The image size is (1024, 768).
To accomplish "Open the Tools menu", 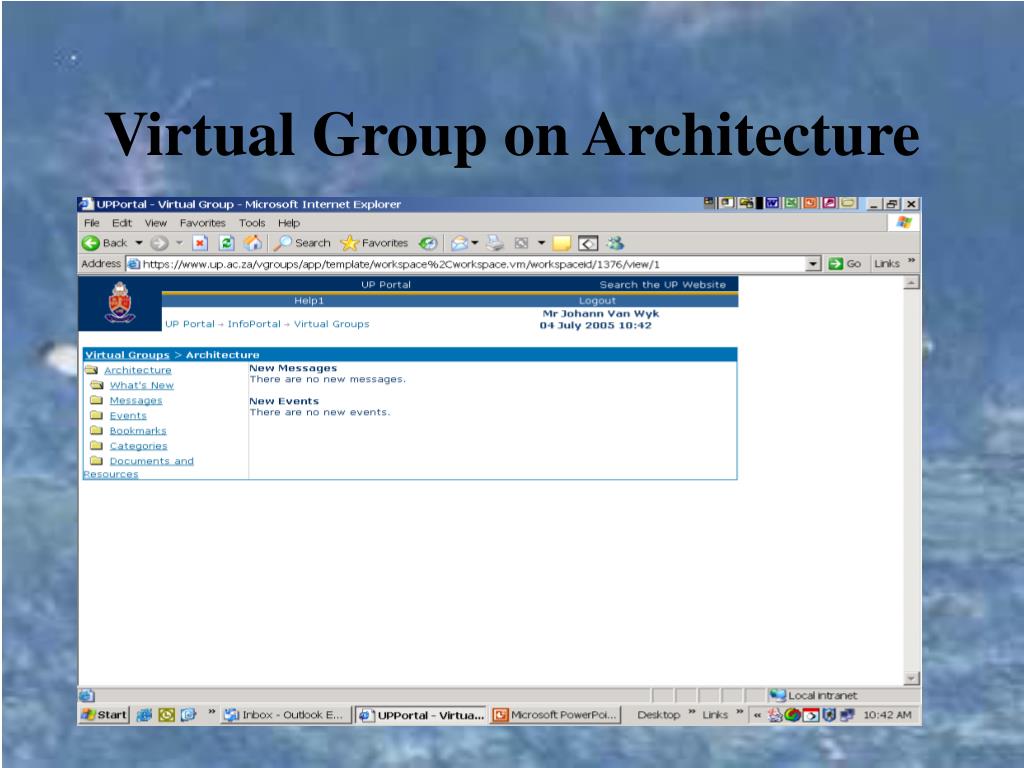I will click(252, 223).
